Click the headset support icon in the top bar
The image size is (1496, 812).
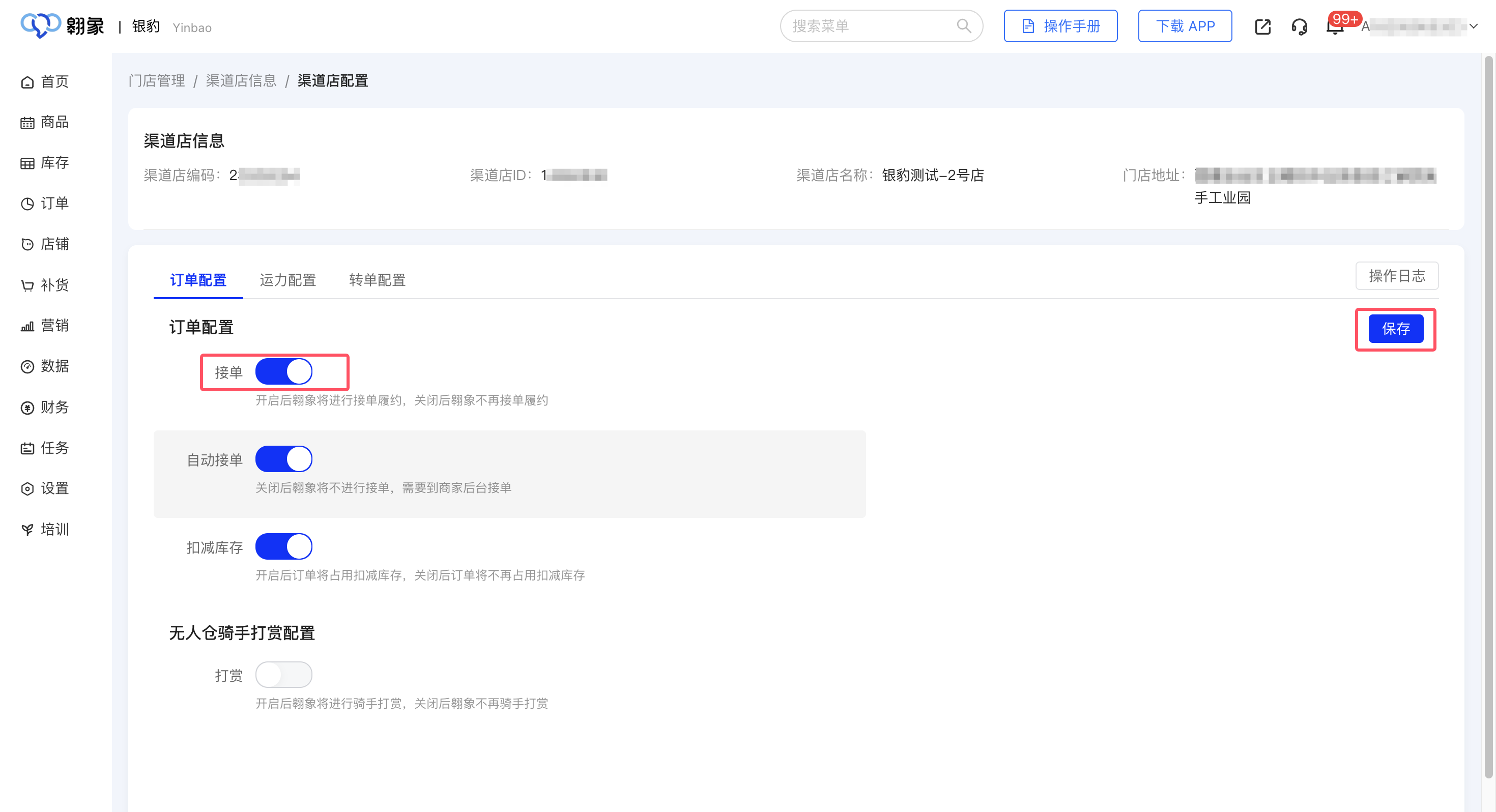pos(1299,26)
